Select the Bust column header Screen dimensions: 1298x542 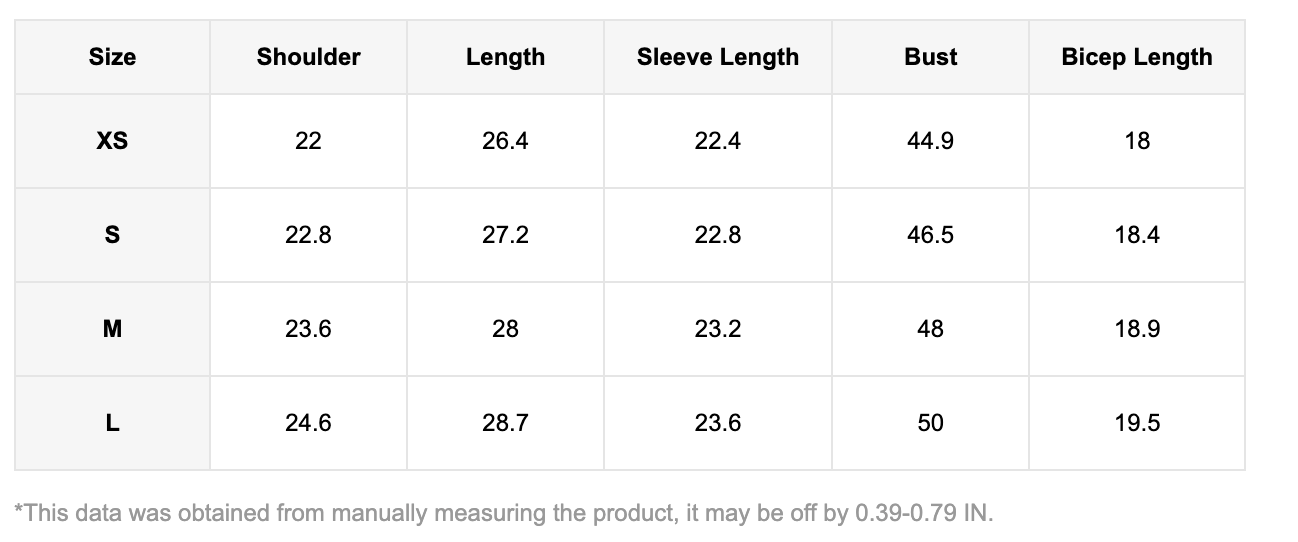tap(930, 57)
